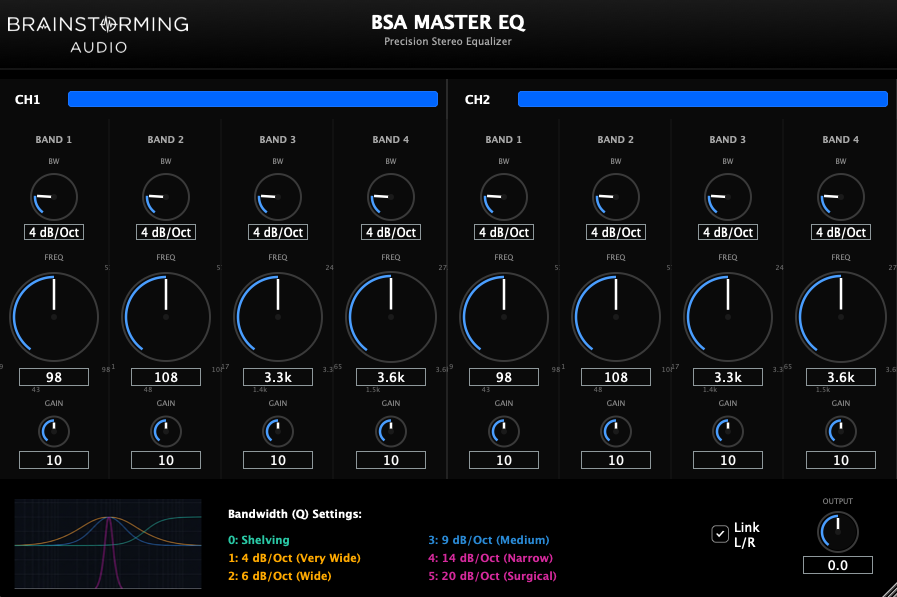Click CH1 Band 2 frequency field 108
The width and height of the screenshot is (897, 597).
pos(166,377)
